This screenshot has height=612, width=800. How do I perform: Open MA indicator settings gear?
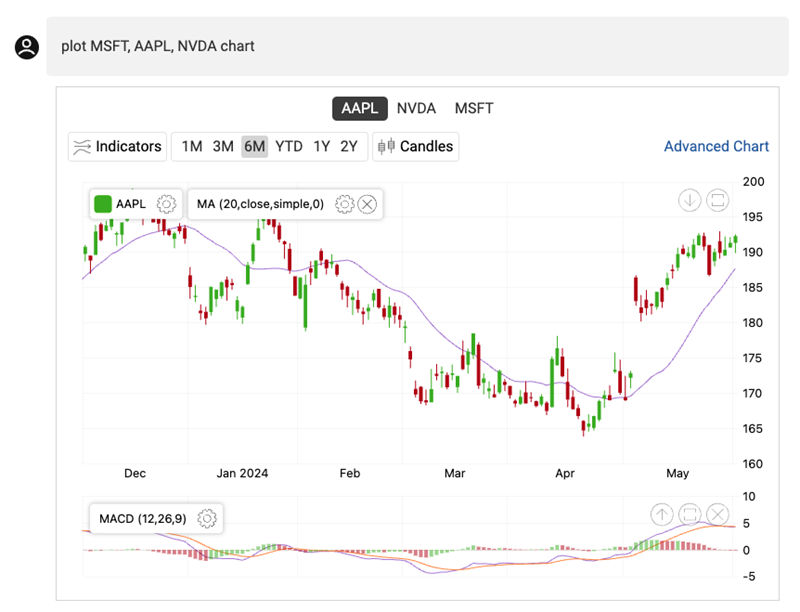(345, 204)
